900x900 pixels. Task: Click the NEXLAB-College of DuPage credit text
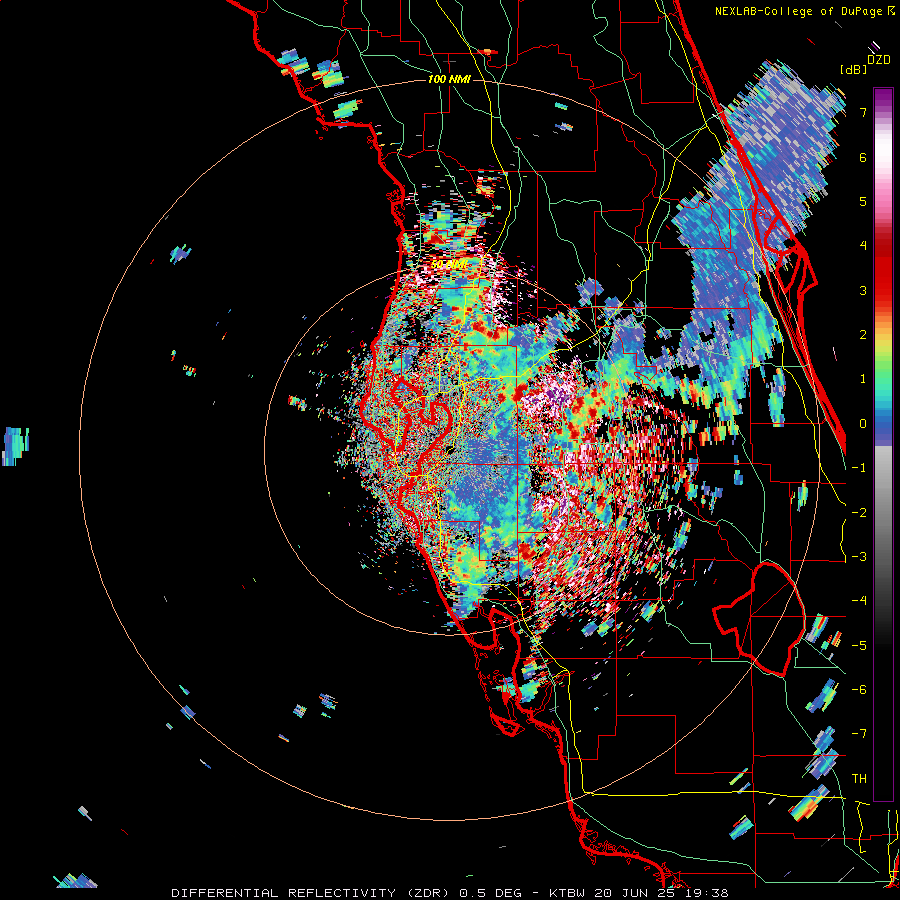point(800,11)
